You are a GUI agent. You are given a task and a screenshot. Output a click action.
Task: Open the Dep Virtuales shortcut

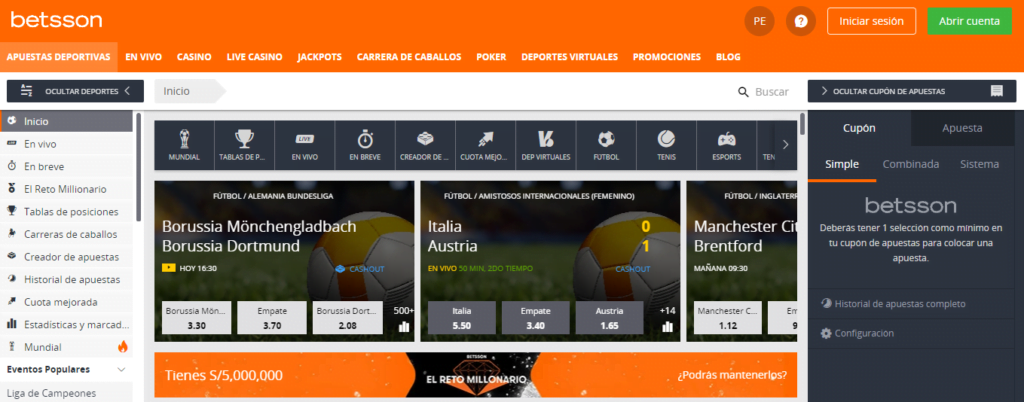click(x=545, y=145)
